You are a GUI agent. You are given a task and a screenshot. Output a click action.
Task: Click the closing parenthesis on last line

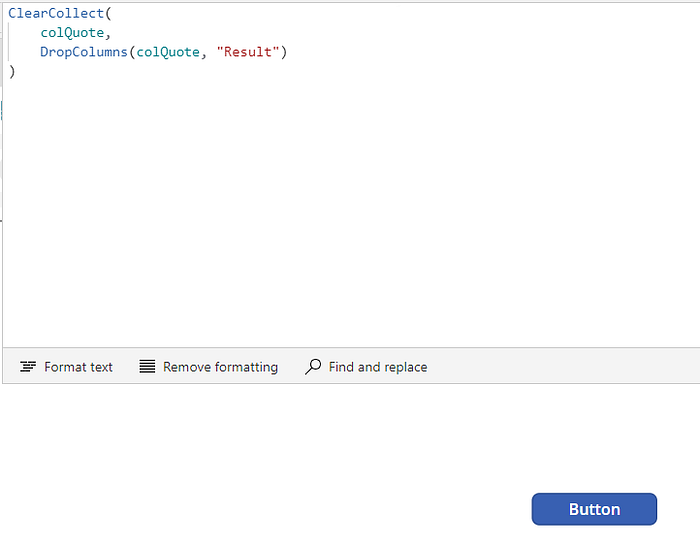(x=12, y=71)
